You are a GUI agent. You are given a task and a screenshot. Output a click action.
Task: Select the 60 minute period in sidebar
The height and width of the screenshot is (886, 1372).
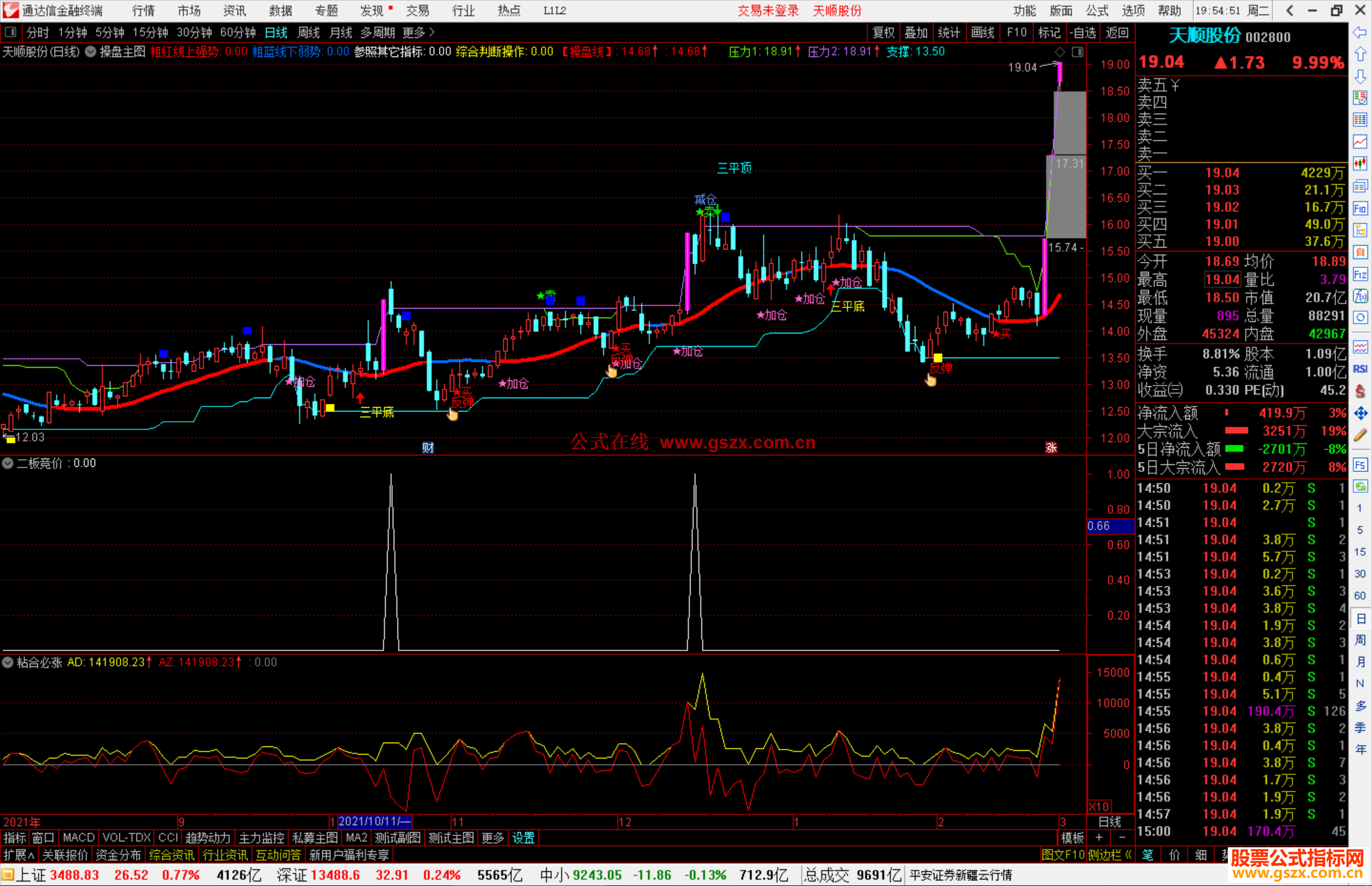pos(1360,596)
